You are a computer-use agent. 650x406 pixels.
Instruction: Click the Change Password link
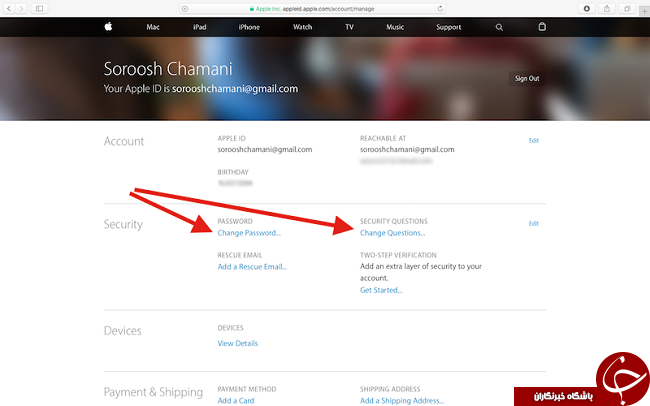249,233
